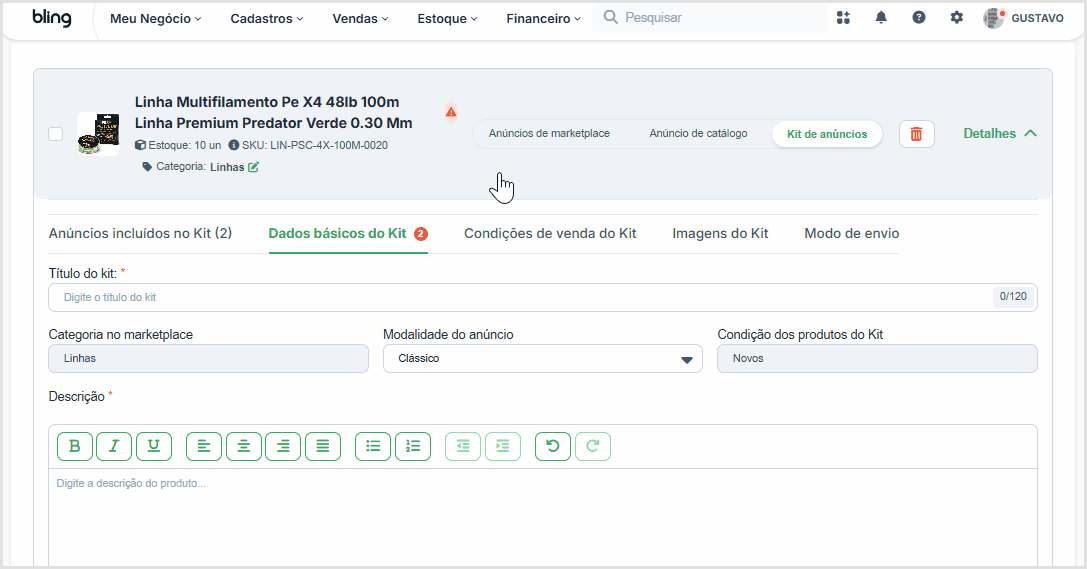Undo the last edit
The height and width of the screenshot is (569, 1087).
[x=553, y=446]
